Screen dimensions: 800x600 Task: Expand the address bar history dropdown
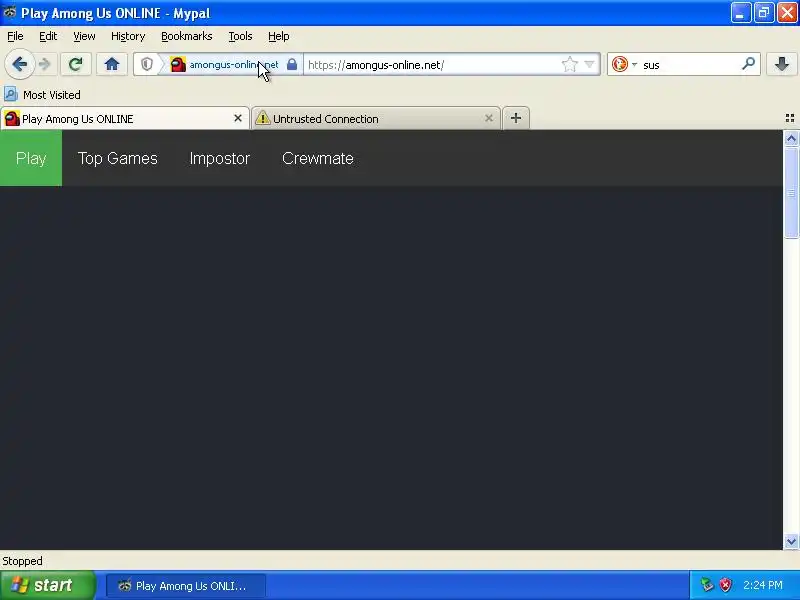pyautogui.click(x=589, y=65)
